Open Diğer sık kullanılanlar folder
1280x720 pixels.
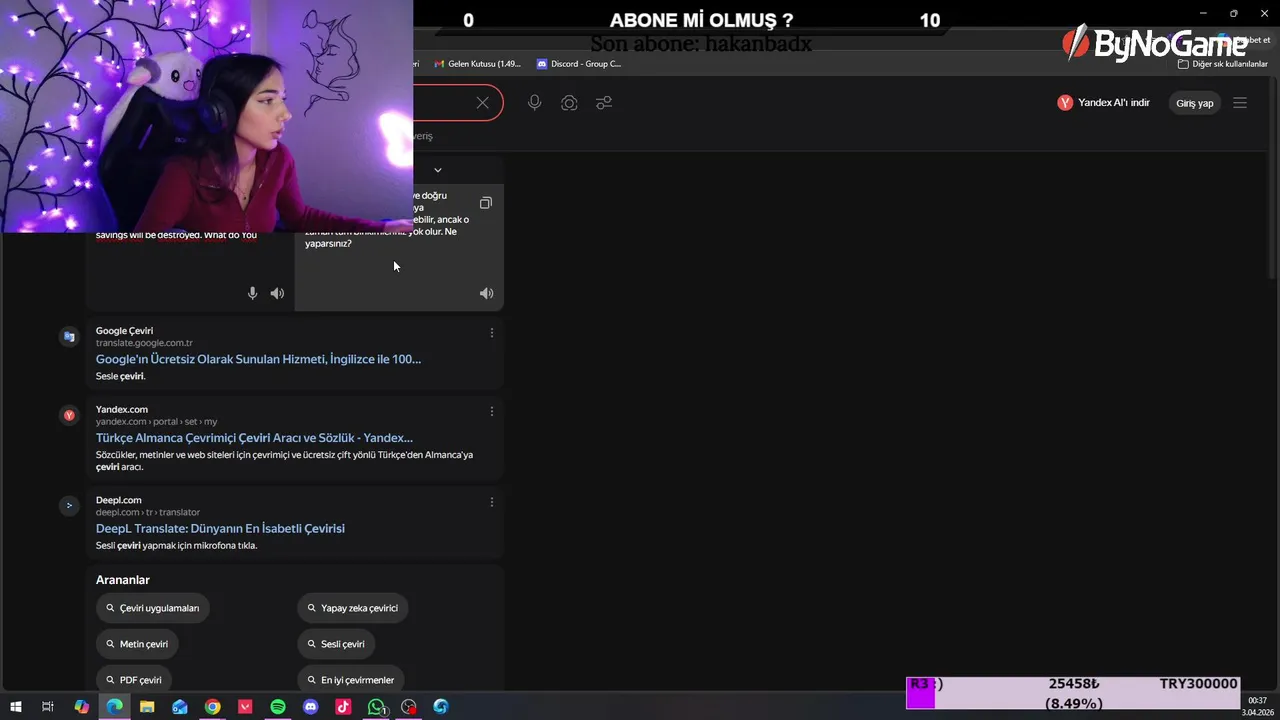coord(1223,64)
